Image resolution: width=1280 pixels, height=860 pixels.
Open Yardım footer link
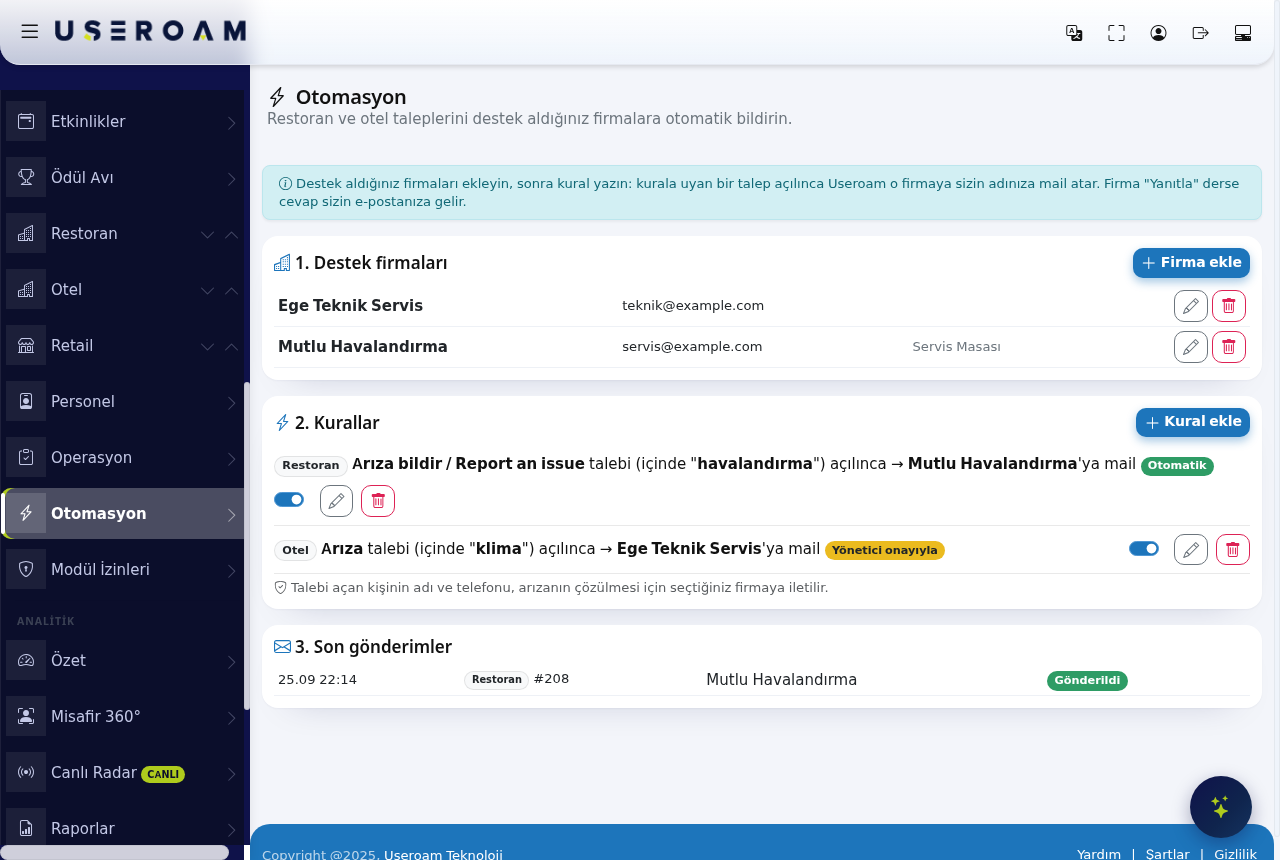1099,854
